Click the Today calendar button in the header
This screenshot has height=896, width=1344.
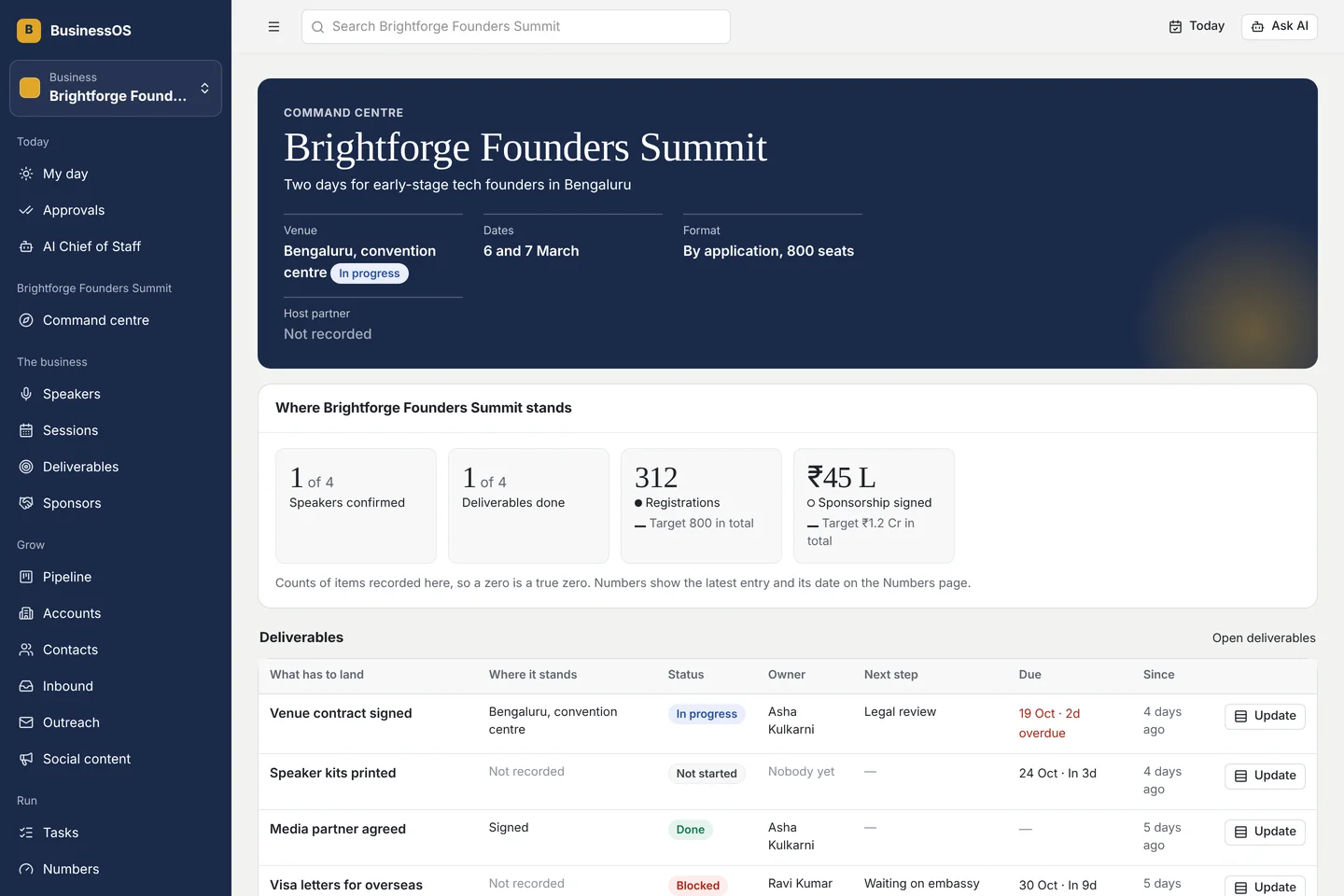[x=1197, y=26]
